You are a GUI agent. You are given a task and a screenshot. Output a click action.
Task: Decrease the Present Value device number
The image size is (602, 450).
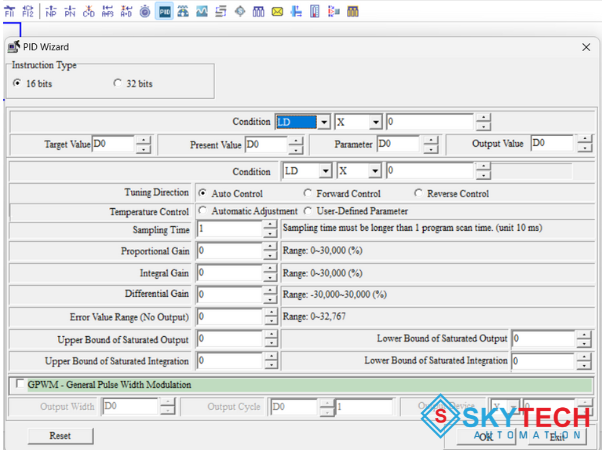click(x=296, y=149)
